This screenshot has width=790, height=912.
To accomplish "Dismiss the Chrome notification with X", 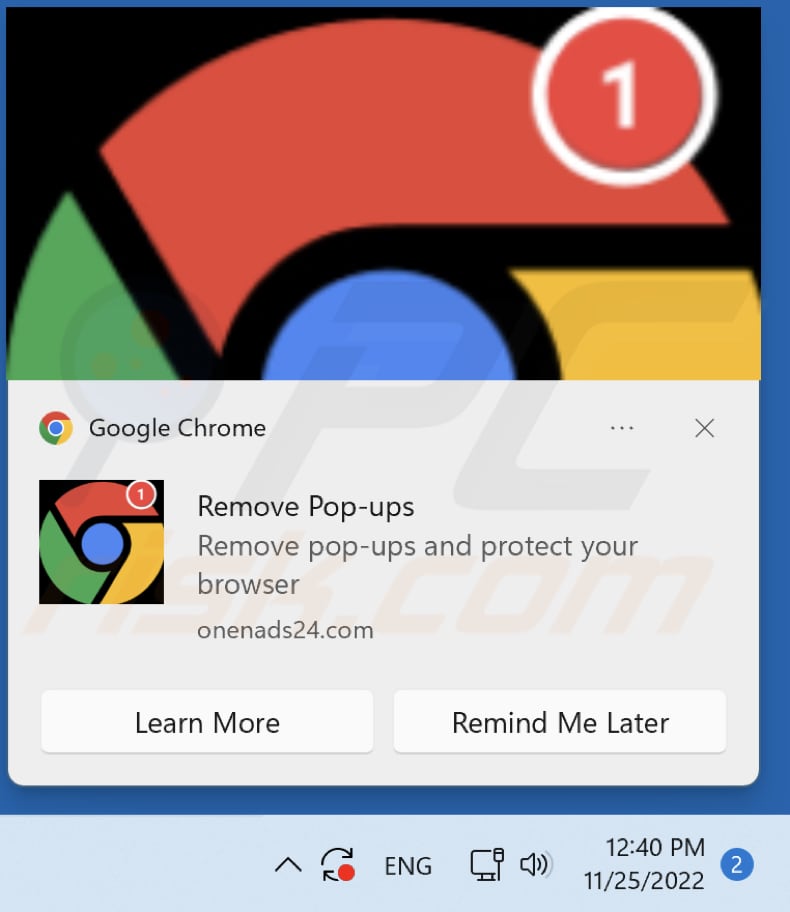I will point(704,428).
